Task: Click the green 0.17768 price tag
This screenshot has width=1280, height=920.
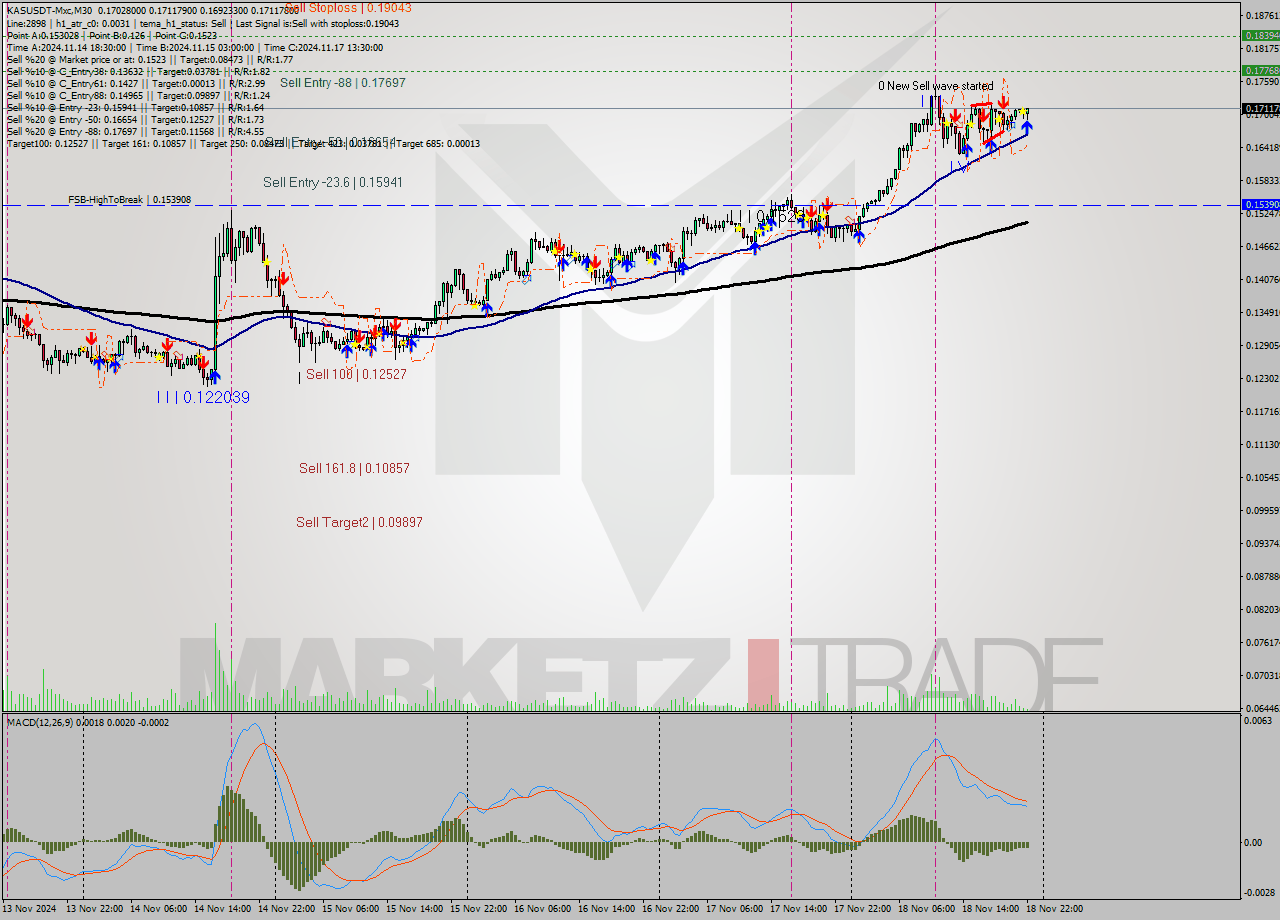Action: tap(1260, 71)
